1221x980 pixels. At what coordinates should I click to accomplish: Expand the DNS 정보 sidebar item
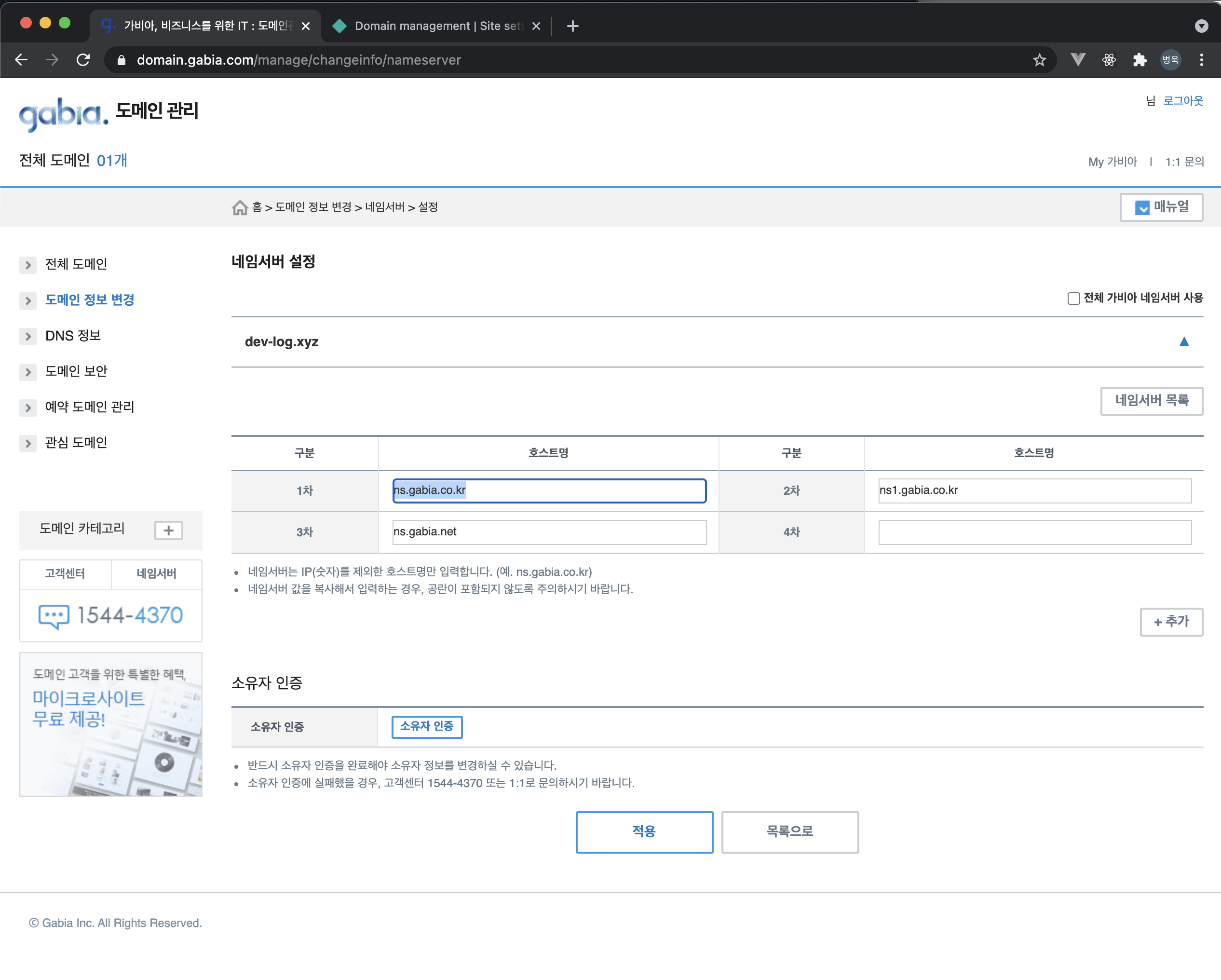(72, 336)
